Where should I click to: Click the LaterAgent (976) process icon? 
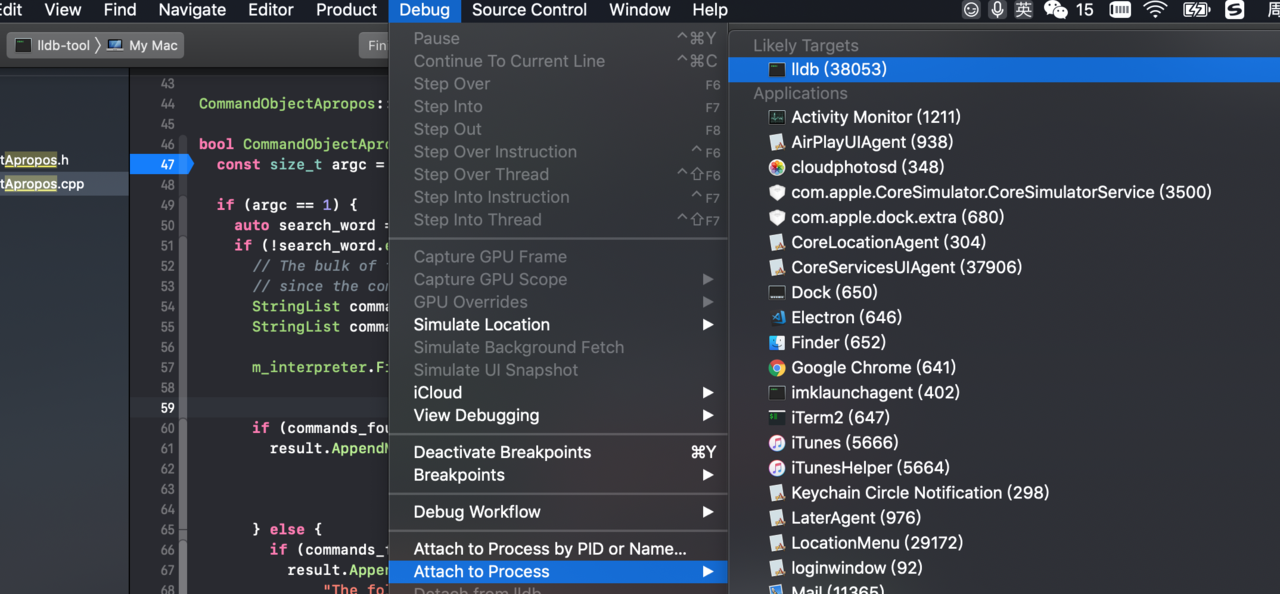pyautogui.click(x=777, y=517)
